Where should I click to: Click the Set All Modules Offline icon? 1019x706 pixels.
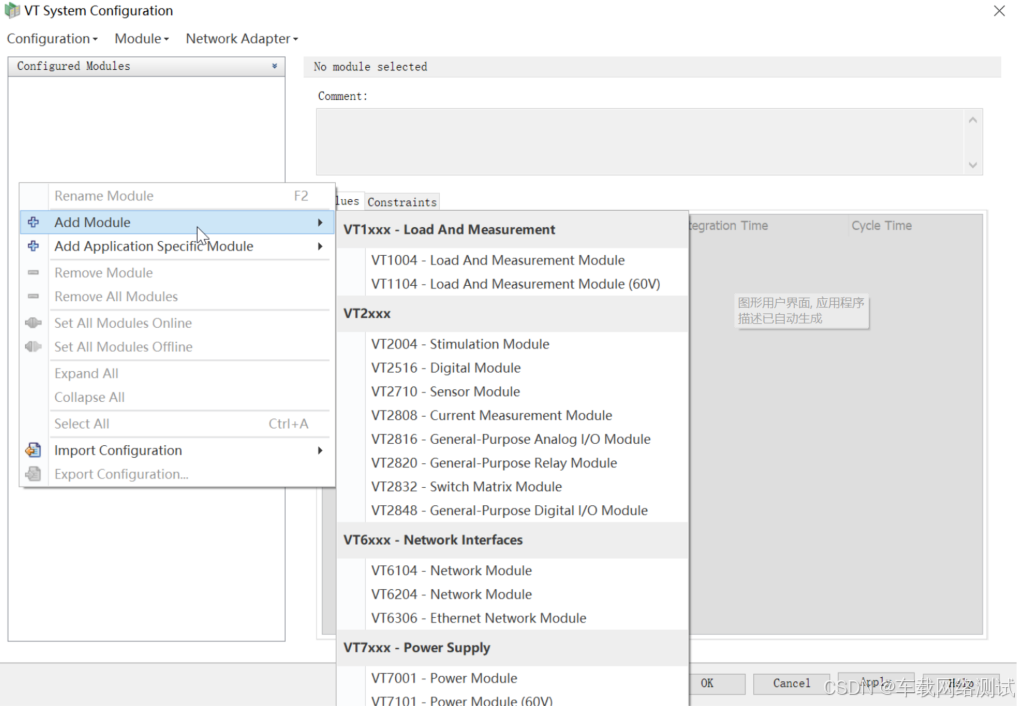[33, 346]
